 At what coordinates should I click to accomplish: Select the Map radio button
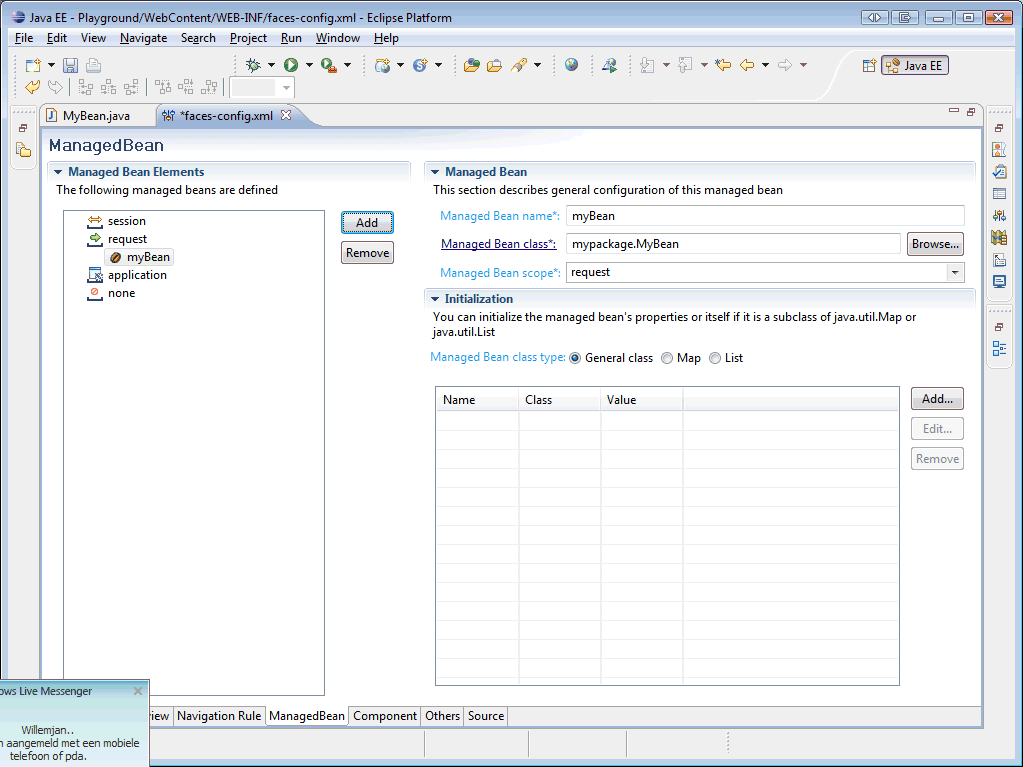coord(667,358)
